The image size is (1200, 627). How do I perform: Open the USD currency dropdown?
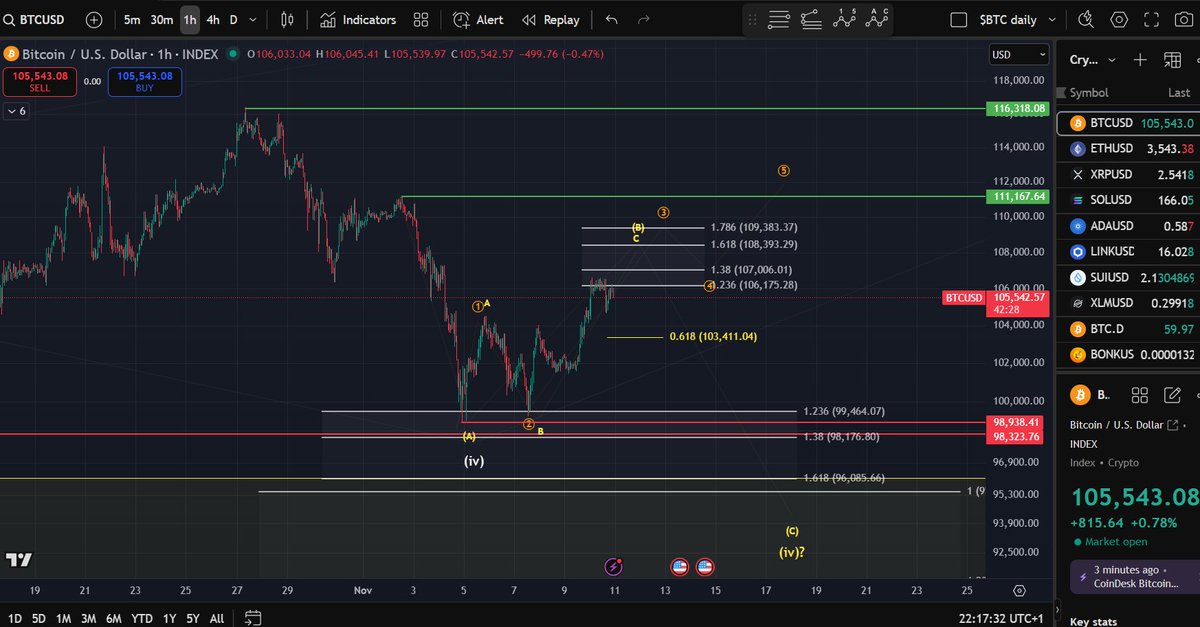point(1018,54)
